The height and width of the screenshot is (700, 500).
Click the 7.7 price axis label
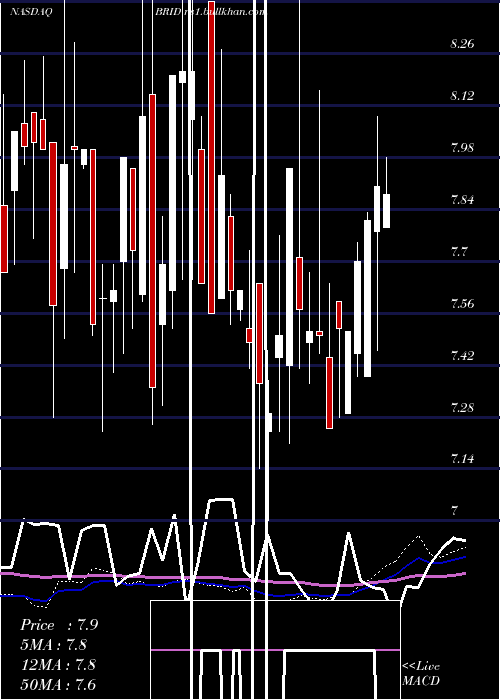pos(458,251)
